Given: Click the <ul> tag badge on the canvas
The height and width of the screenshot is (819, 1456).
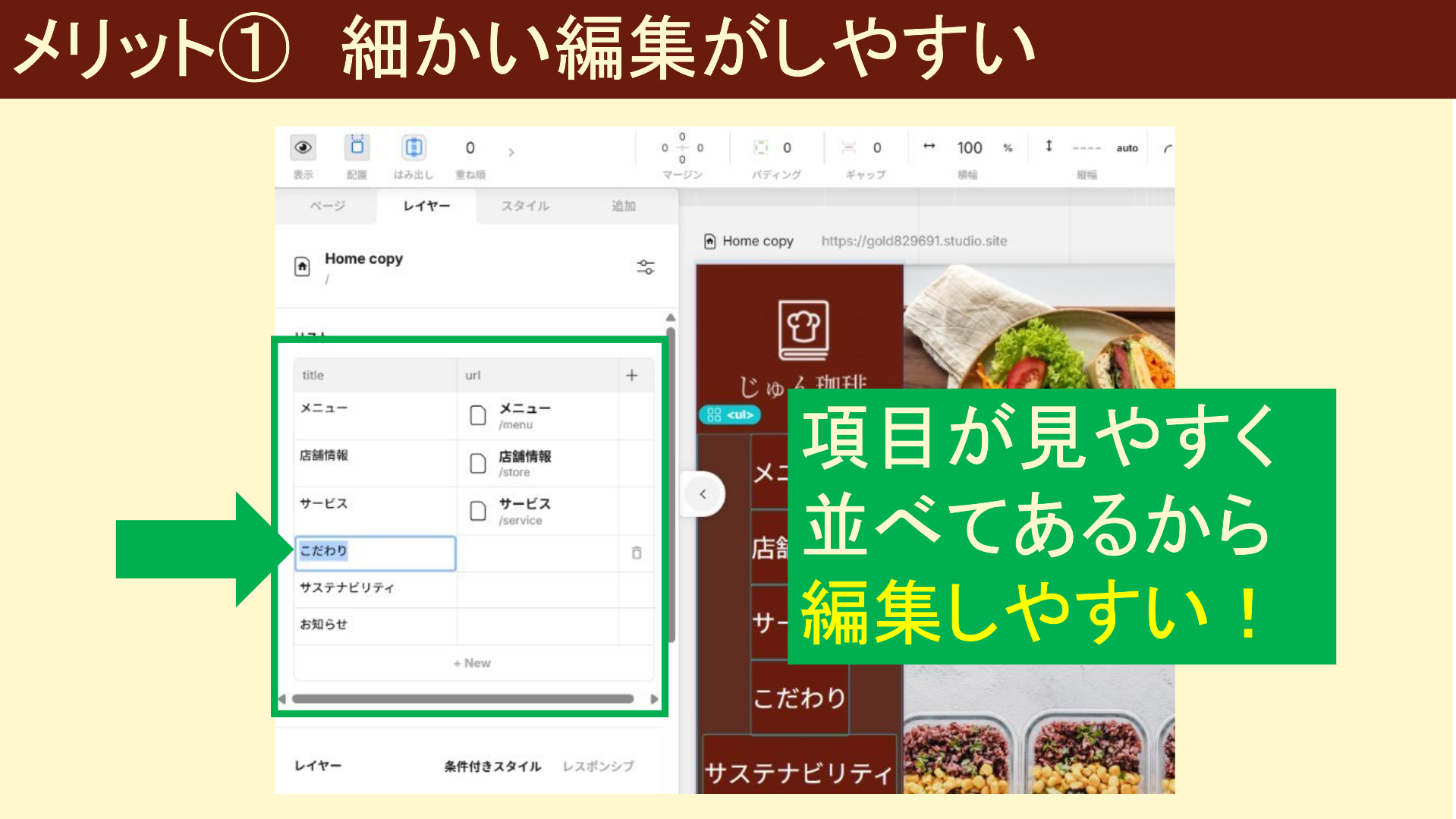Looking at the screenshot, I should coord(729,415).
